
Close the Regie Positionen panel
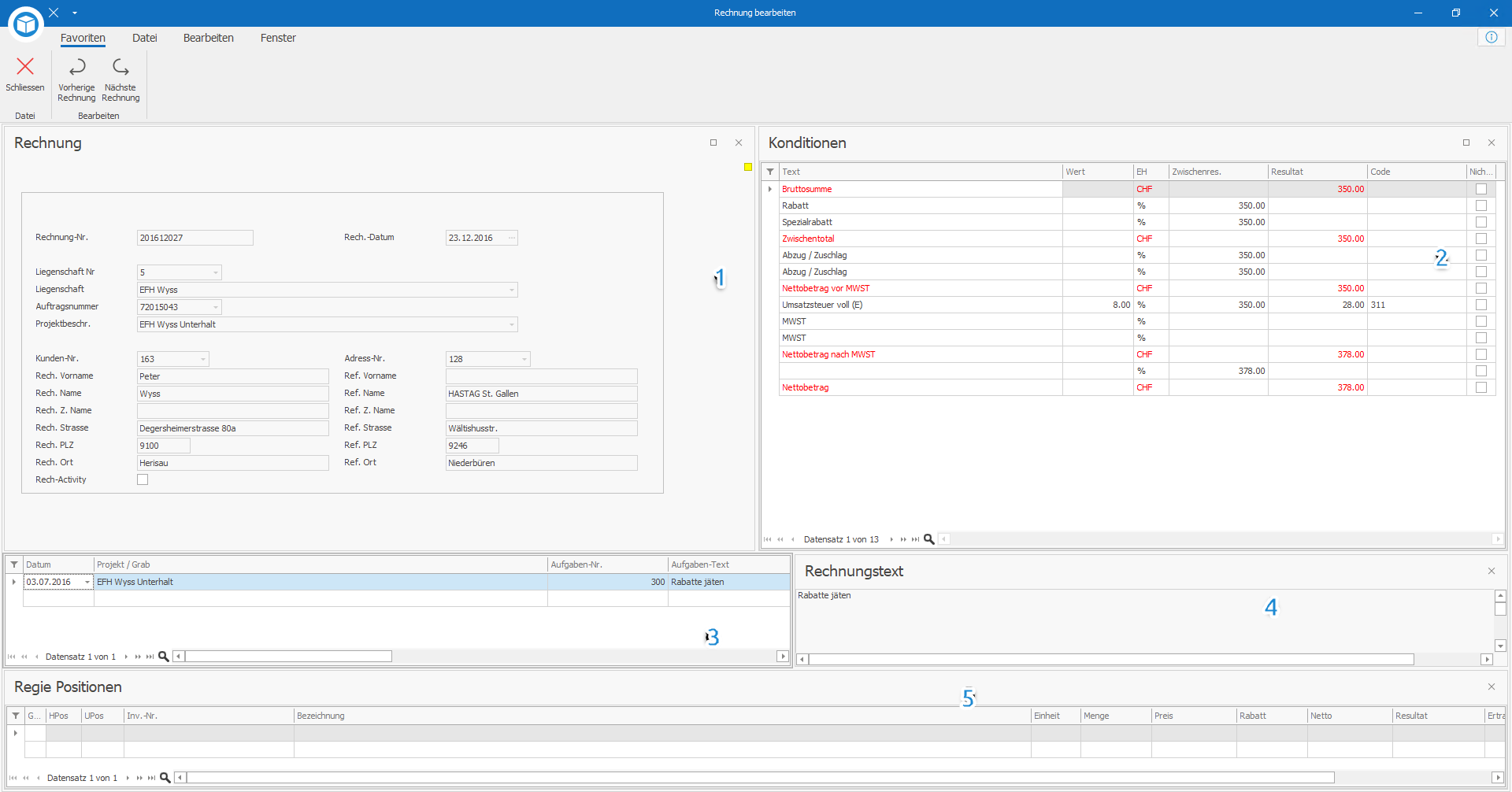pos(1492,687)
